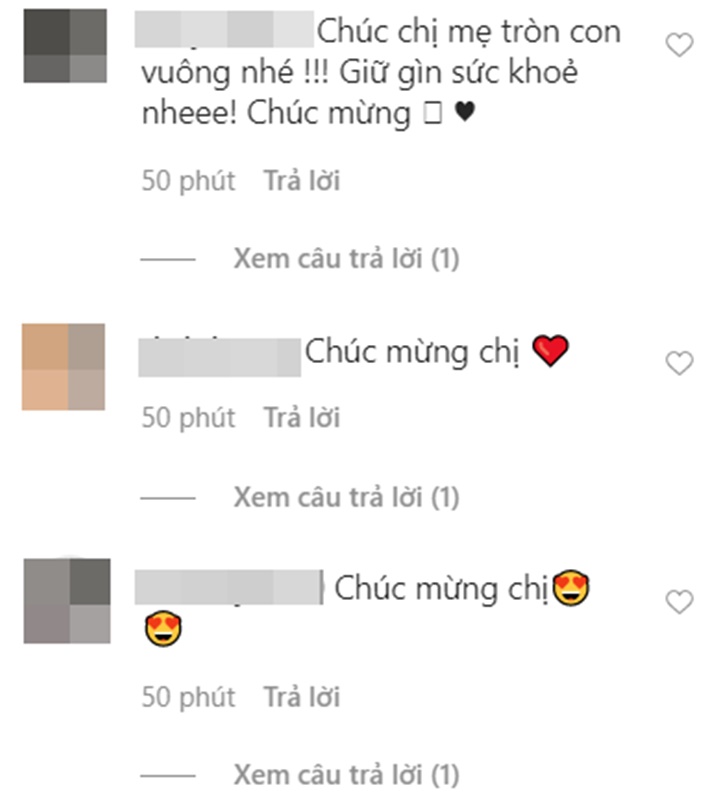This screenshot has width=705, height=807.
Task: Open the blurred username before red heart comment
Action: (x=220, y=357)
